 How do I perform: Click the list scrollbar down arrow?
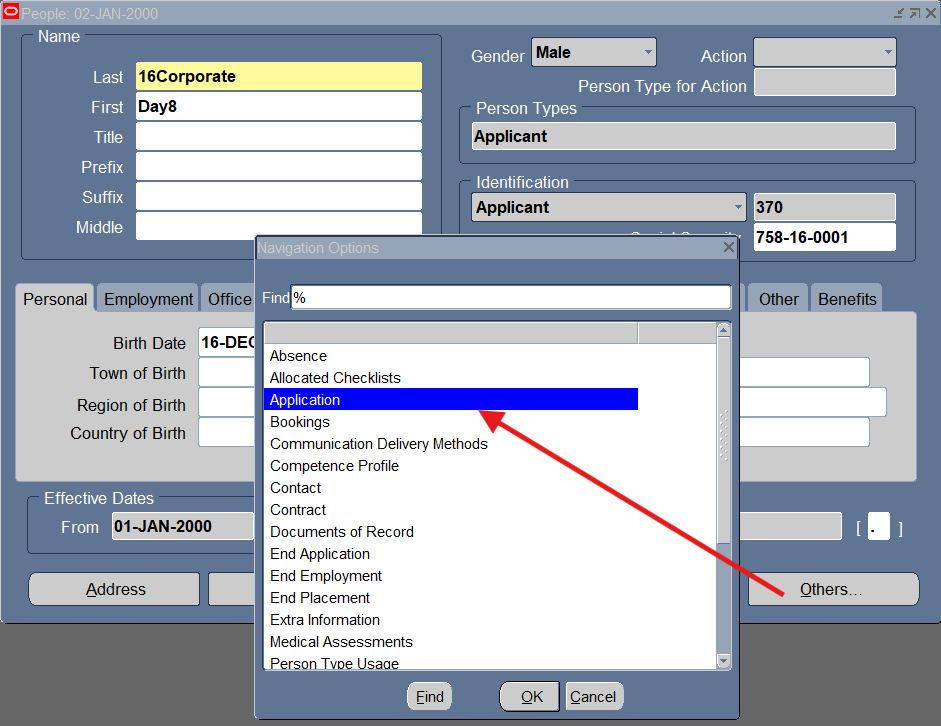(724, 661)
